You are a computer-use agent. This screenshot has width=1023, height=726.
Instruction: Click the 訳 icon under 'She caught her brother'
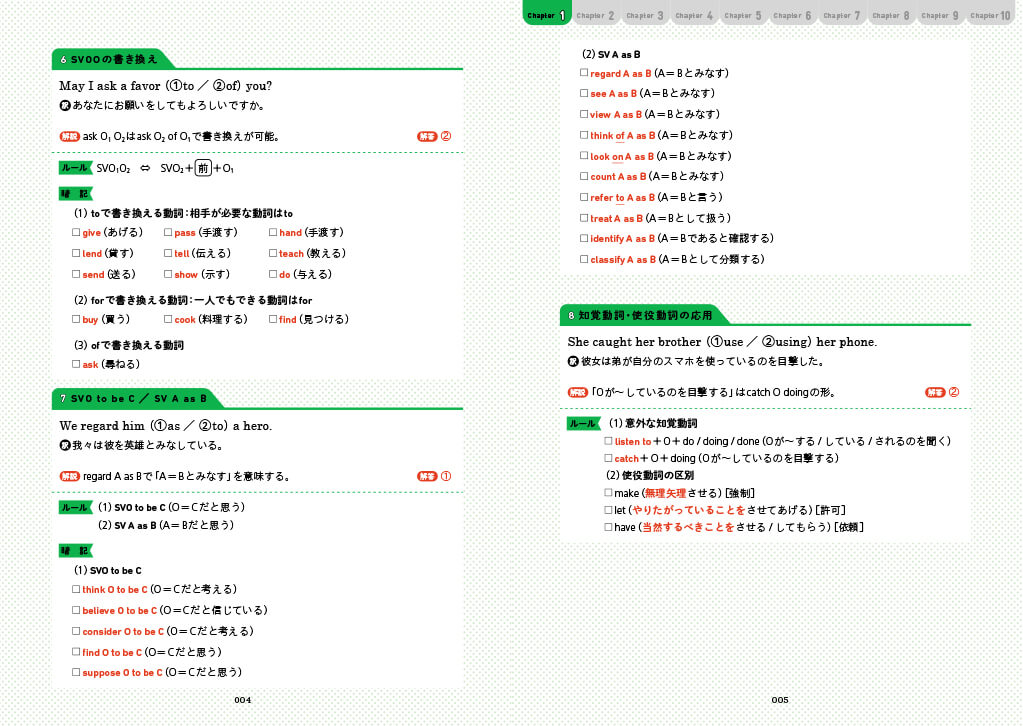[573, 361]
